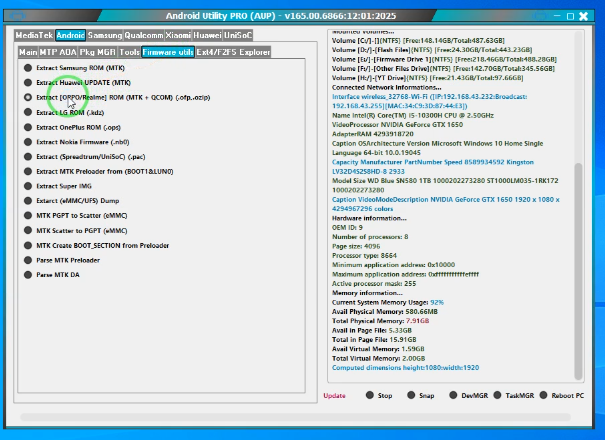
Task: Click 'Computed dimensions height:1080:width:1920' line
Action: click(x=406, y=367)
